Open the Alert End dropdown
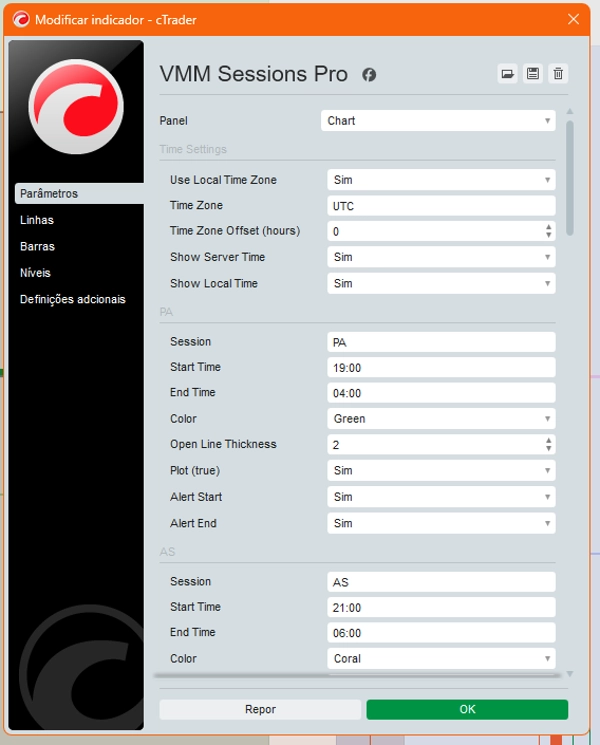Viewport: 600px width, 745px height. (x=441, y=523)
